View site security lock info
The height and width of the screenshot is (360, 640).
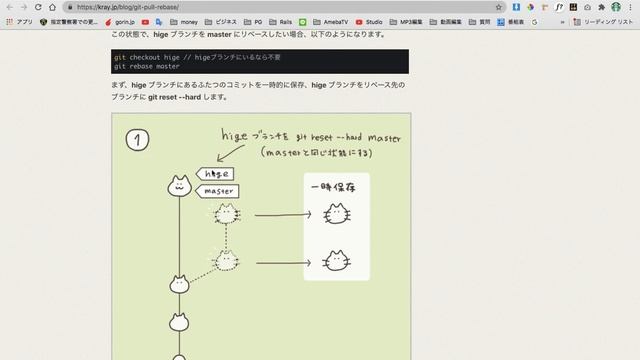(x=70, y=7)
